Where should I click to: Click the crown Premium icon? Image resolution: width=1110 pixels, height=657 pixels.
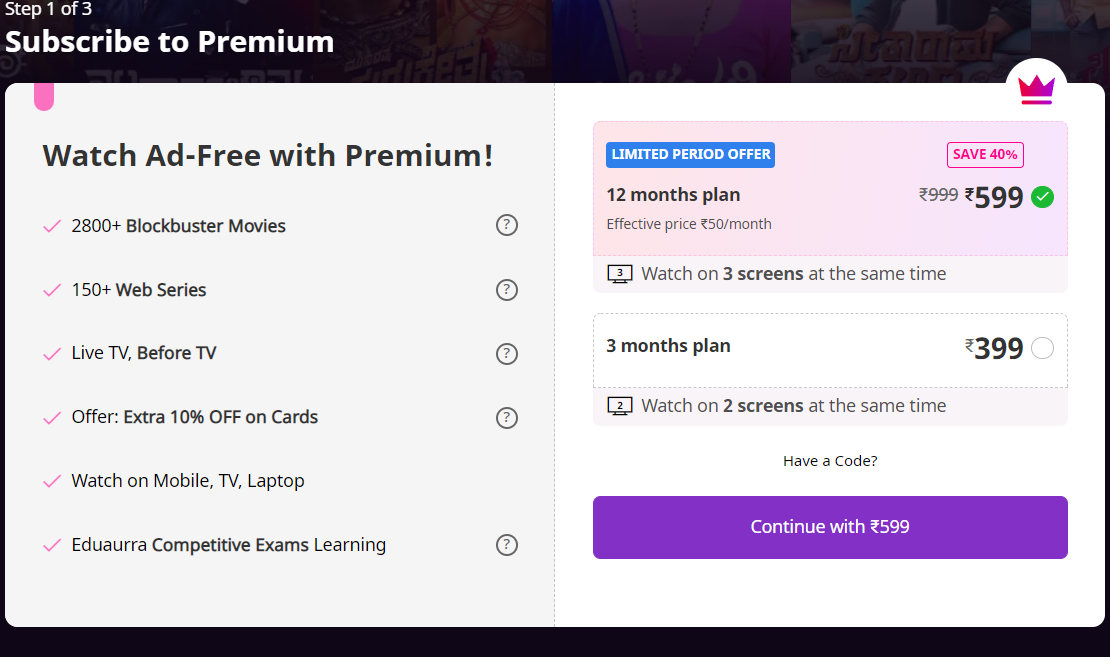1036,88
